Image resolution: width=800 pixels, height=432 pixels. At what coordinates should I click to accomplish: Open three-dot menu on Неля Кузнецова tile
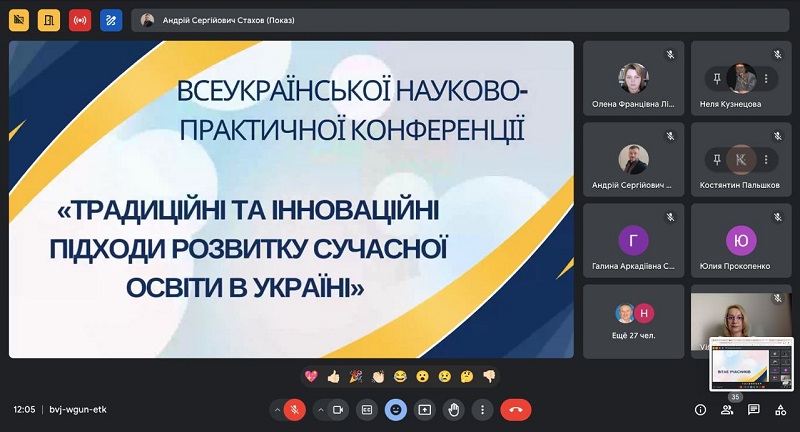tap(766, 77)
